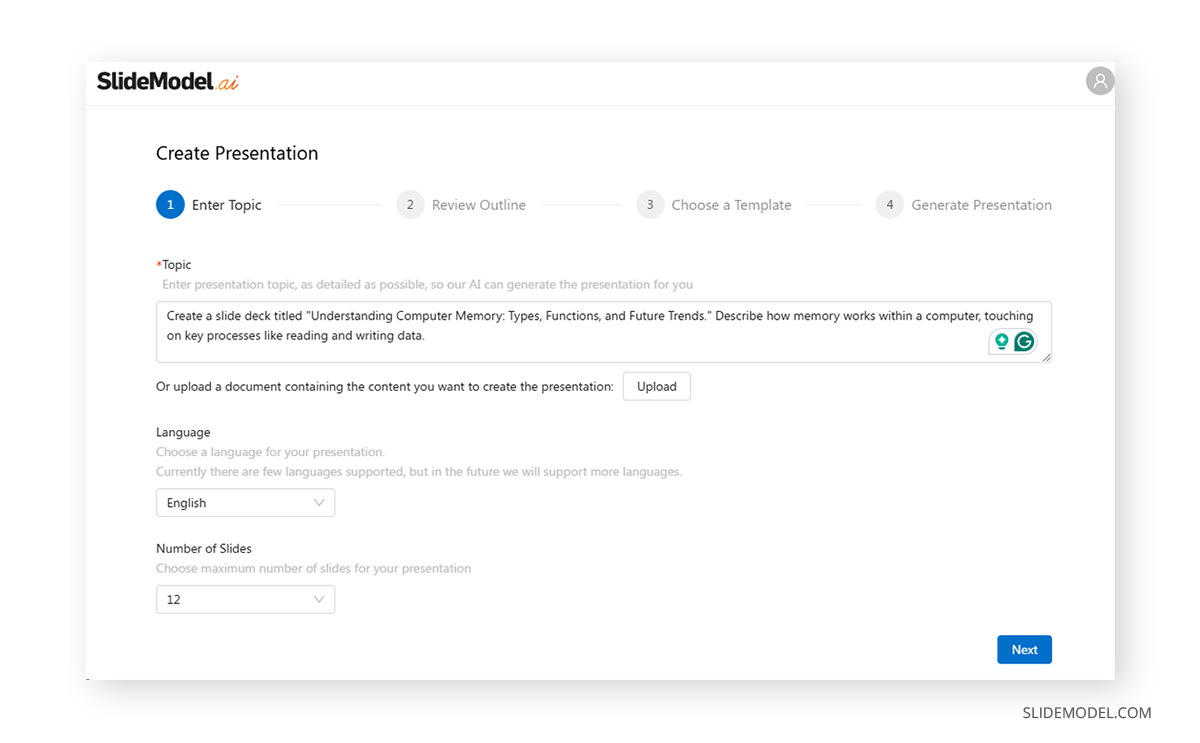Click the Number of Slides chevron arrow
The height and width of the screenshot is (743, 1200).
coord(319,600)
